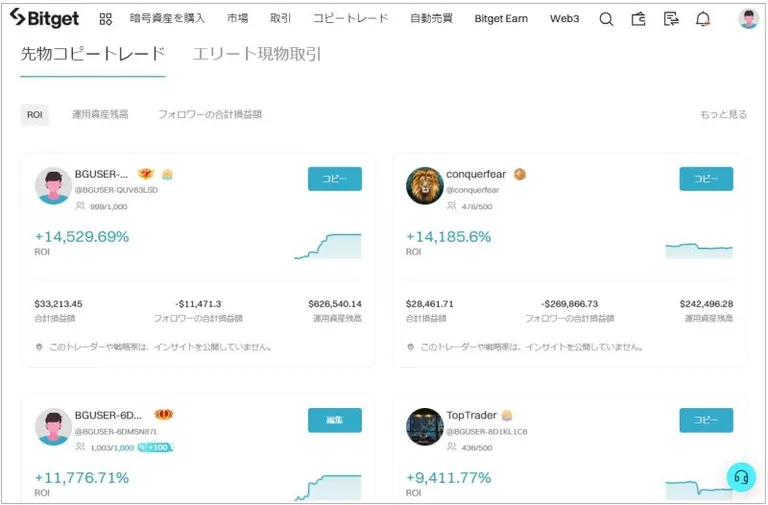This screenshot has width=768, height=505.
Task: Click the $242,496.28 assets value
Action: pyautogui.click(x=706, y=304)
